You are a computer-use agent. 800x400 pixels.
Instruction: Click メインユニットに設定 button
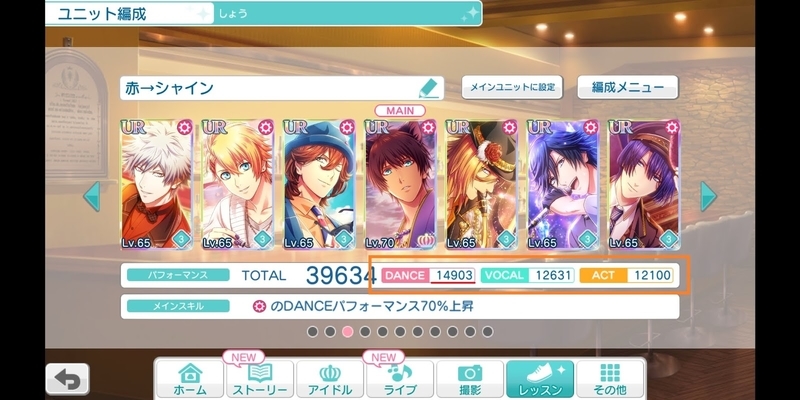pyautogui.click(x=512, y=87)
